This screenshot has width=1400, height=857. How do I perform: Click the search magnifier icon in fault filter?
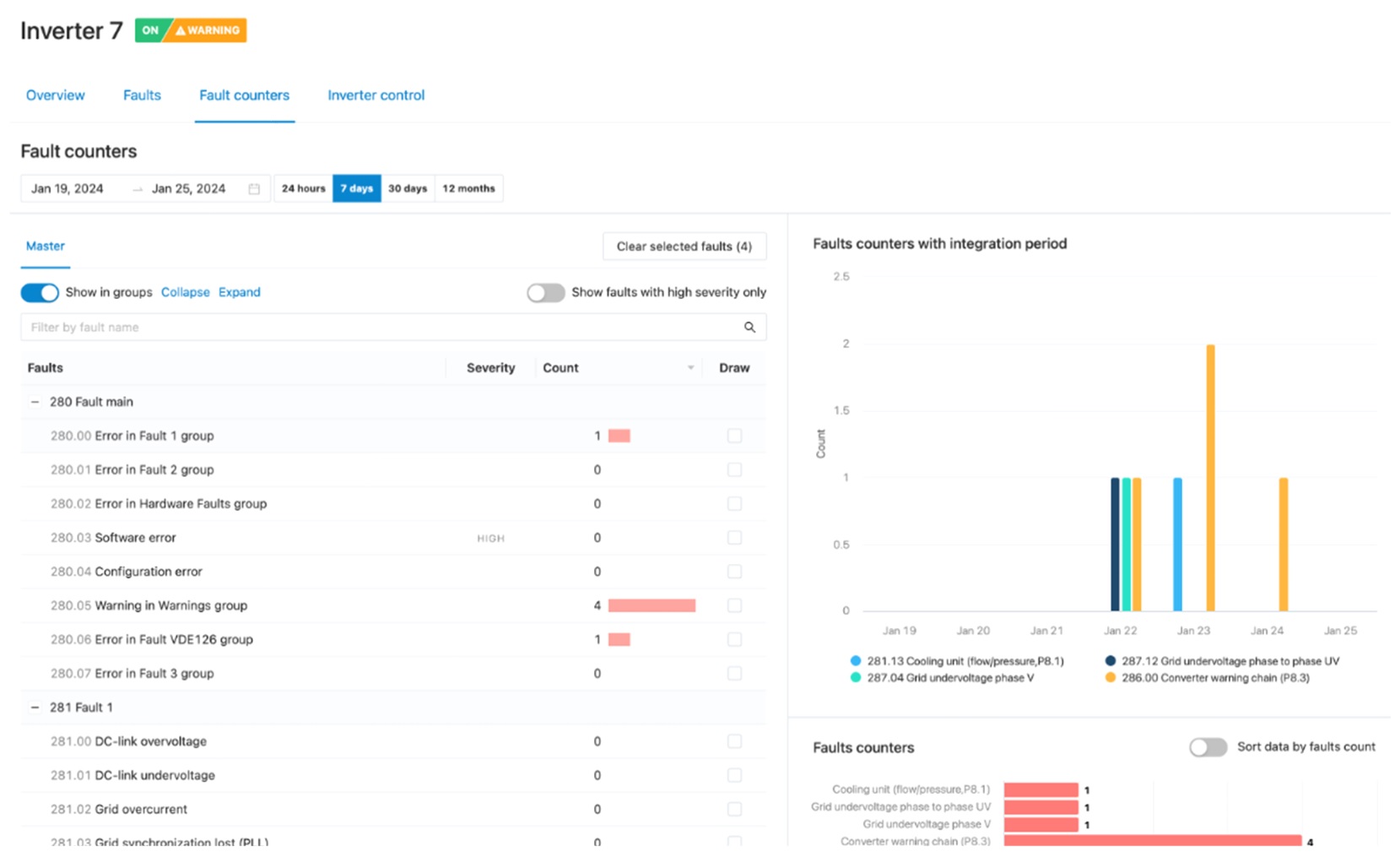pyautogui.click(x=749, y=328)
